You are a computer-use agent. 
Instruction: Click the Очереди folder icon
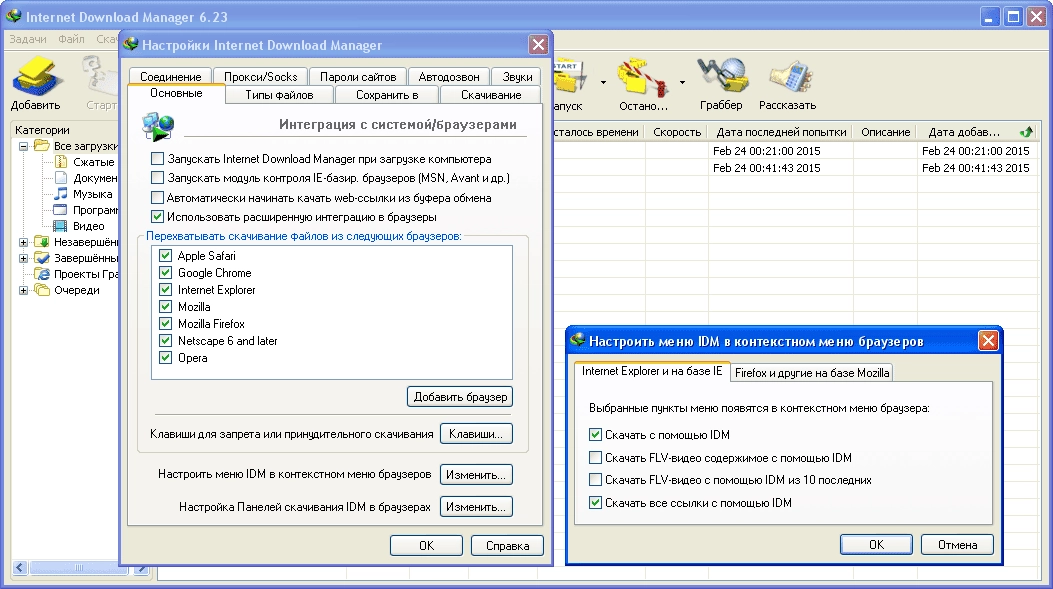(x=42, y=289)
